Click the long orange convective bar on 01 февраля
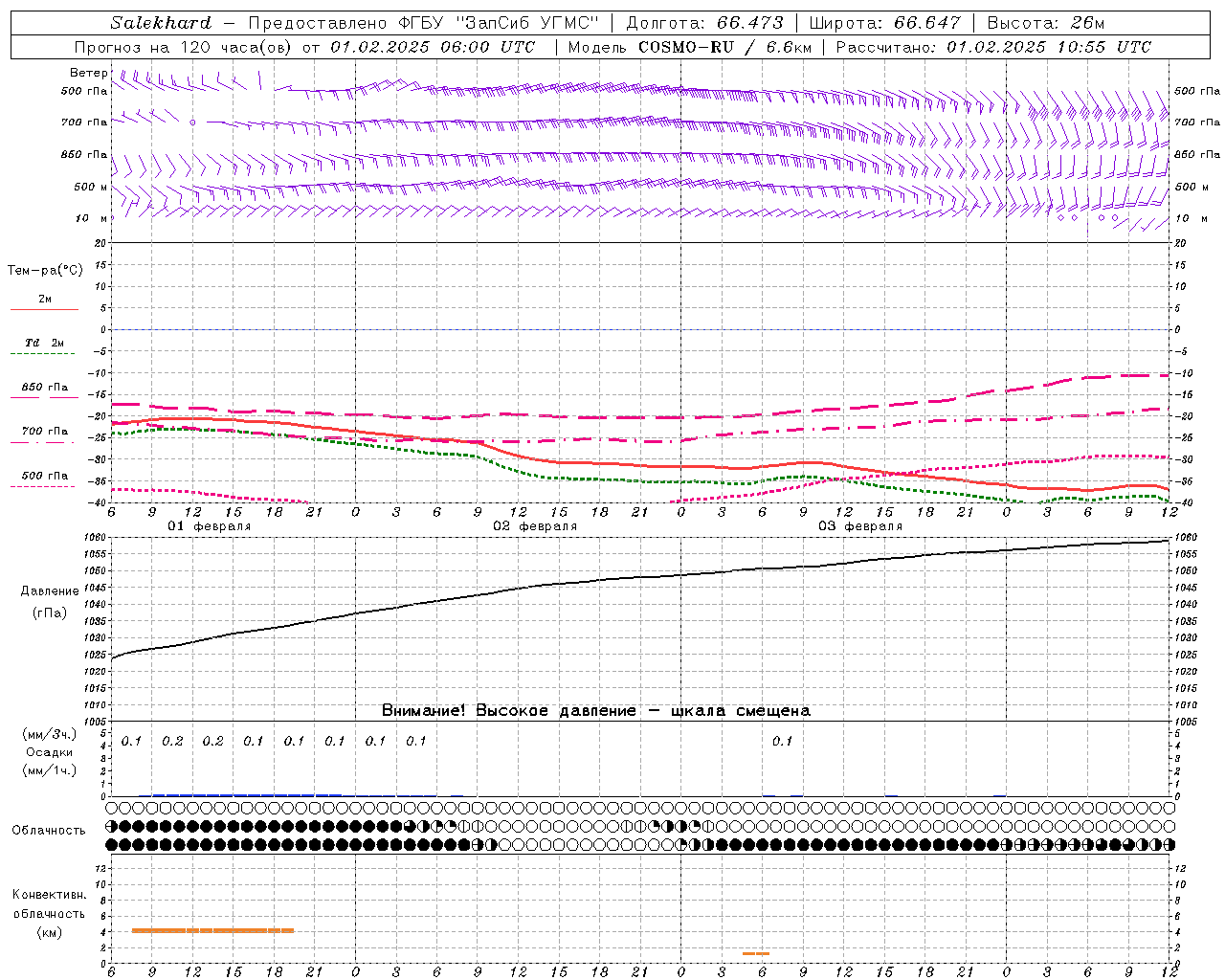Image resolution: width=1225 pixels, height=980 pixels. pos(212,930)
